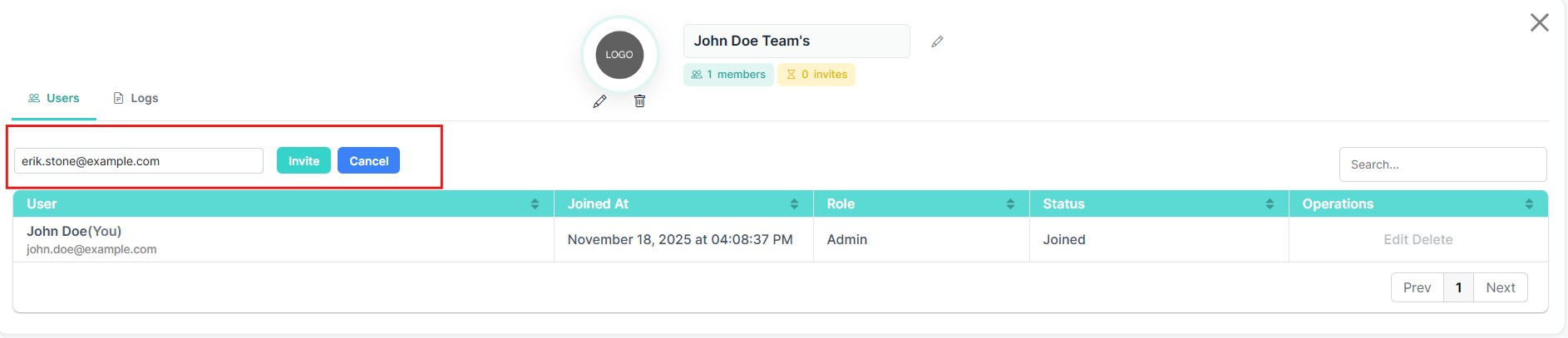Image resolution: width=1568 pixels, height=338 pixels.
Task: Sort table by Role column arrows
Action: click(x=1010, y=204)
